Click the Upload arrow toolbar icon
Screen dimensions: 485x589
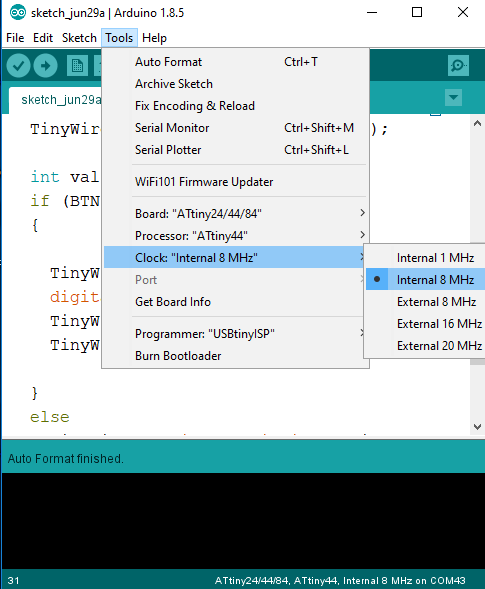click(45, 66)
